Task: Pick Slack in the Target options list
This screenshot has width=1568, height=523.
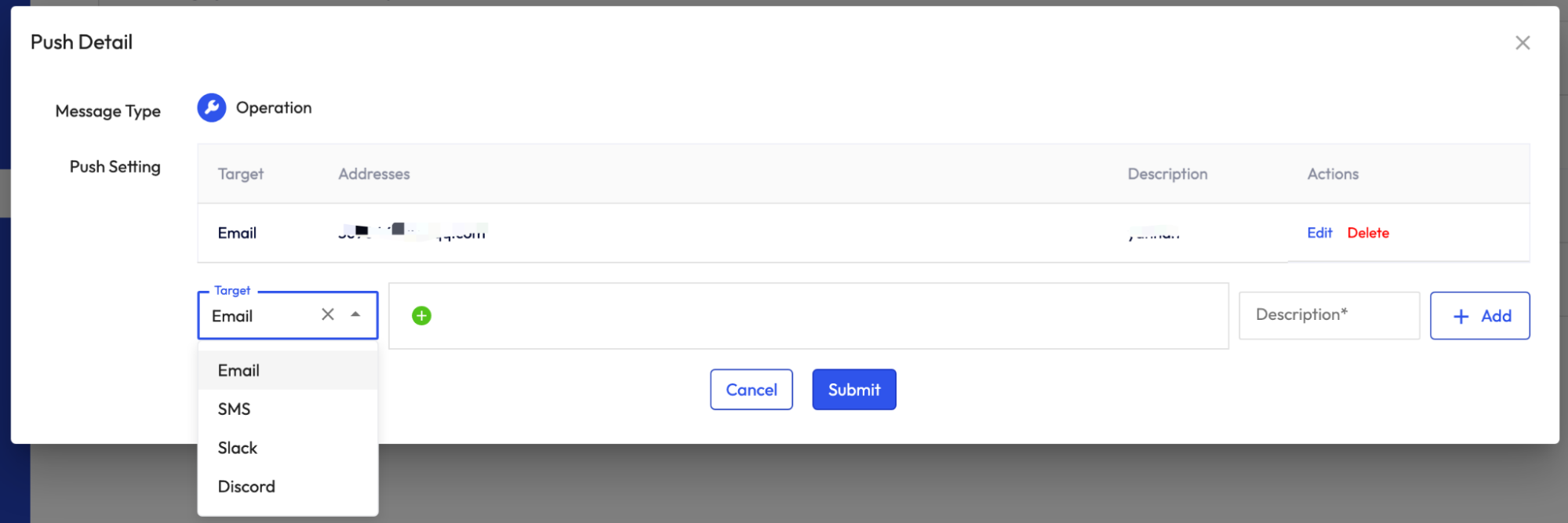Action: [238, 448]
